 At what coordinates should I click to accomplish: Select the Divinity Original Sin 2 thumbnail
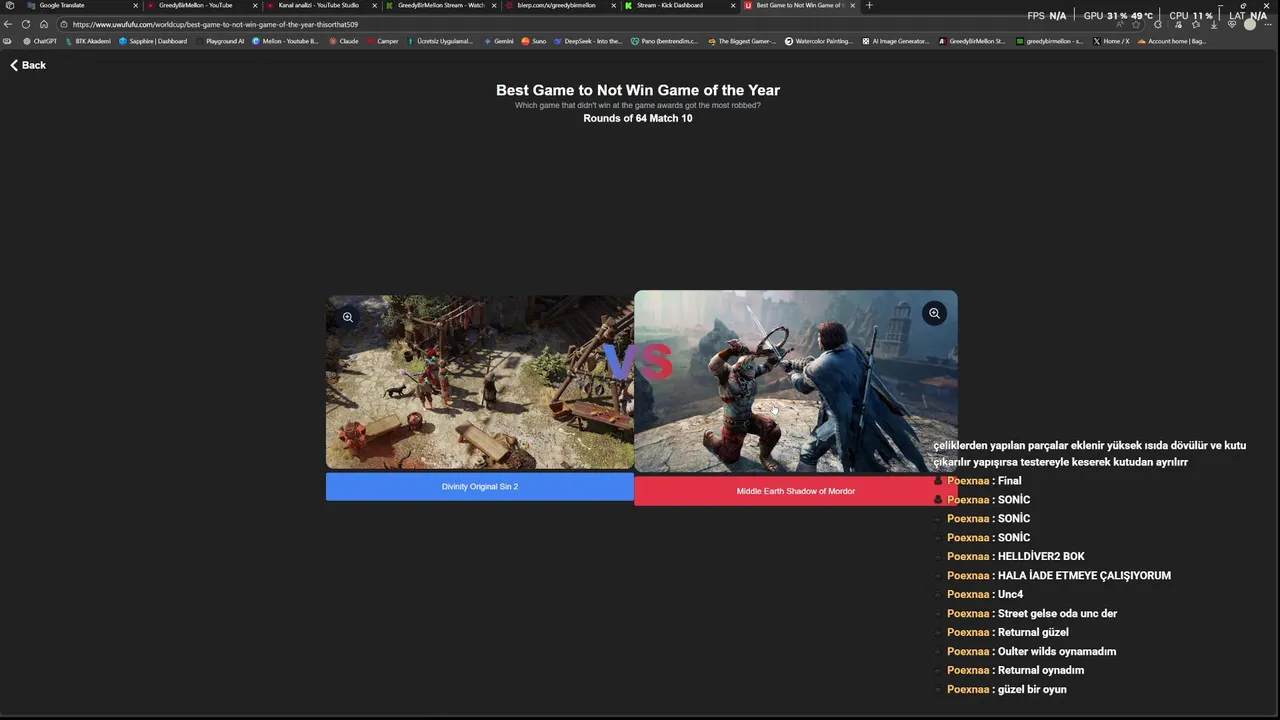(x=480, y=382)
